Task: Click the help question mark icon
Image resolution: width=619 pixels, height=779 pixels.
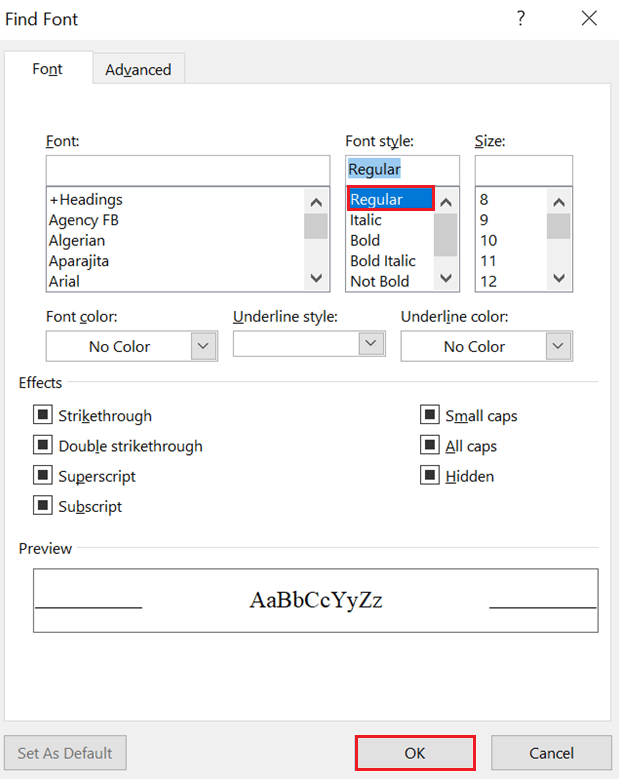Action: pos(520,19)
